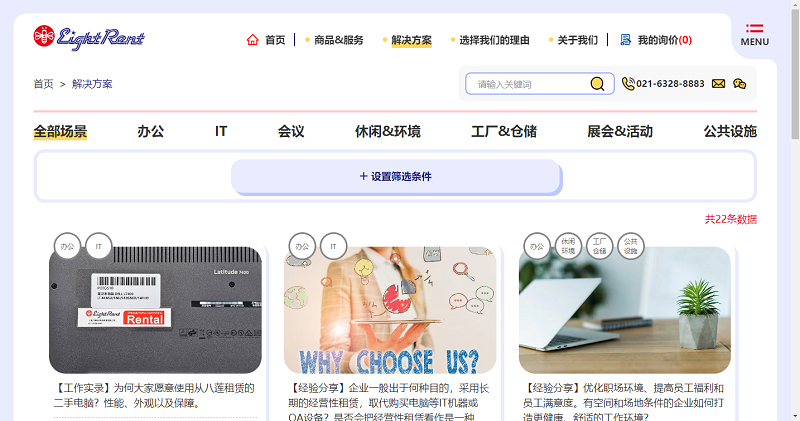Select the 全部场景 scene tab

pyautogui.click(x=60, y=131)
